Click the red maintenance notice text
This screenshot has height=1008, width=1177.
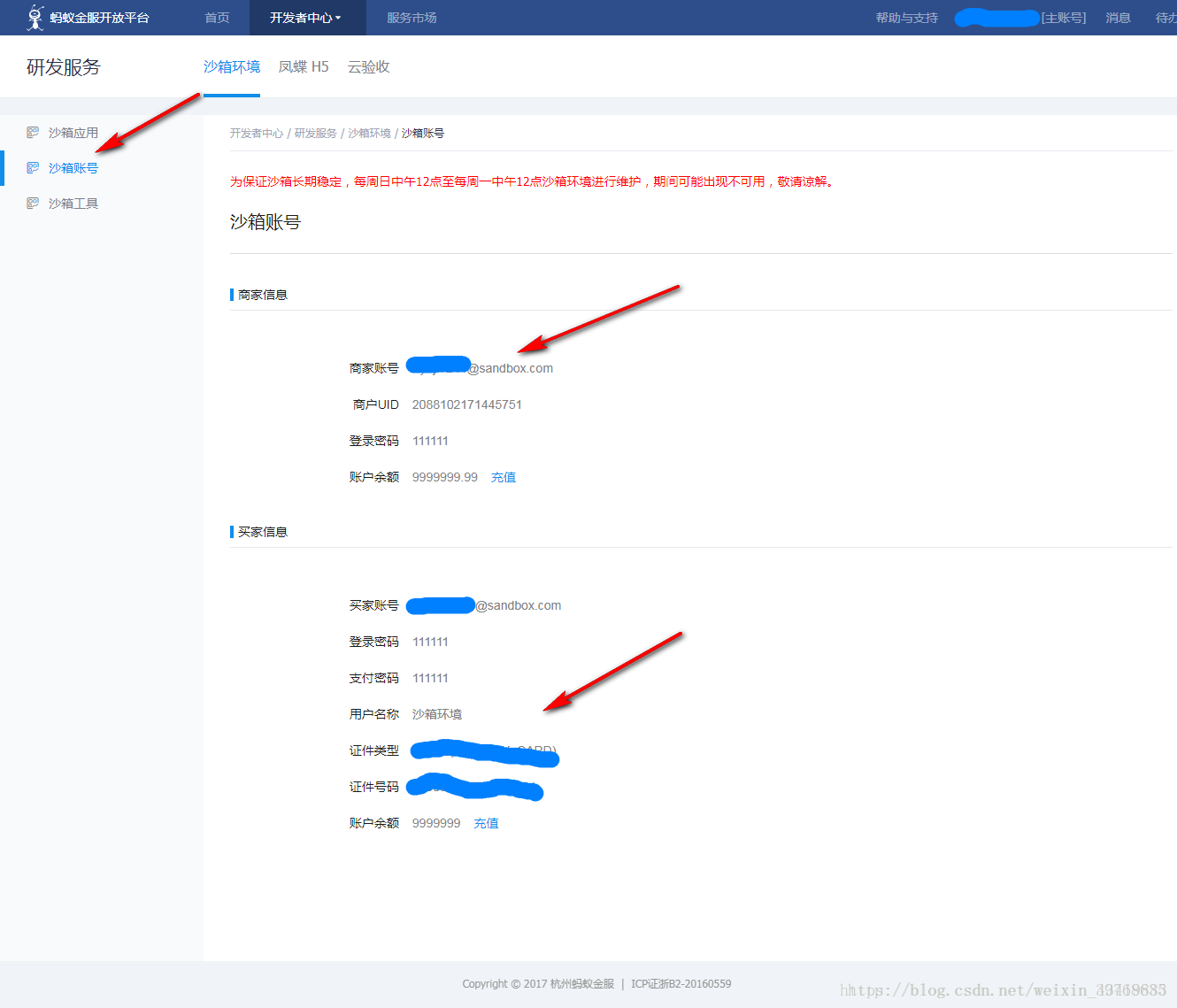(x=533, y=181)
